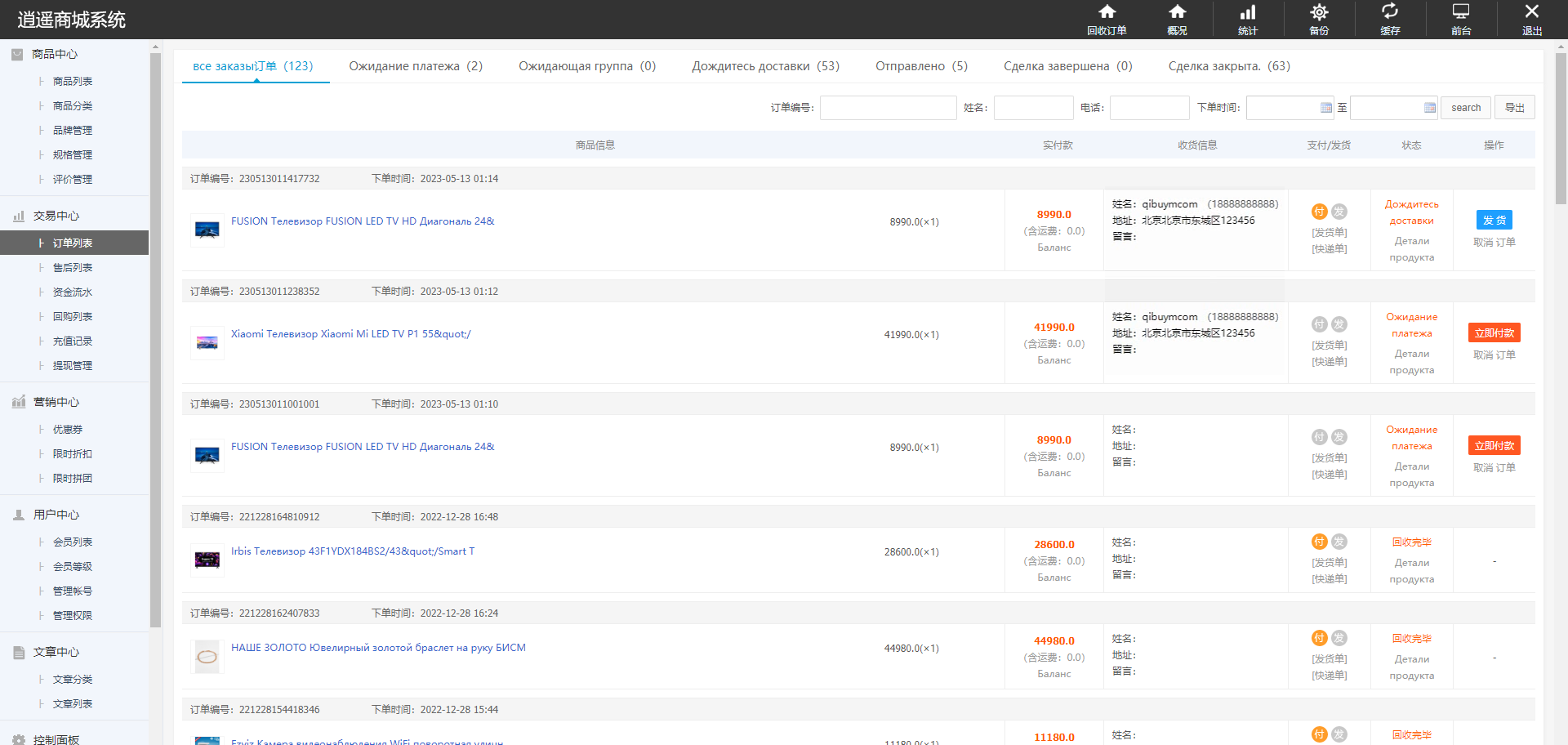Select 售后列表 in the sidebar
Viewport: 1568px width, 745px height.
[x=73, y=268]
